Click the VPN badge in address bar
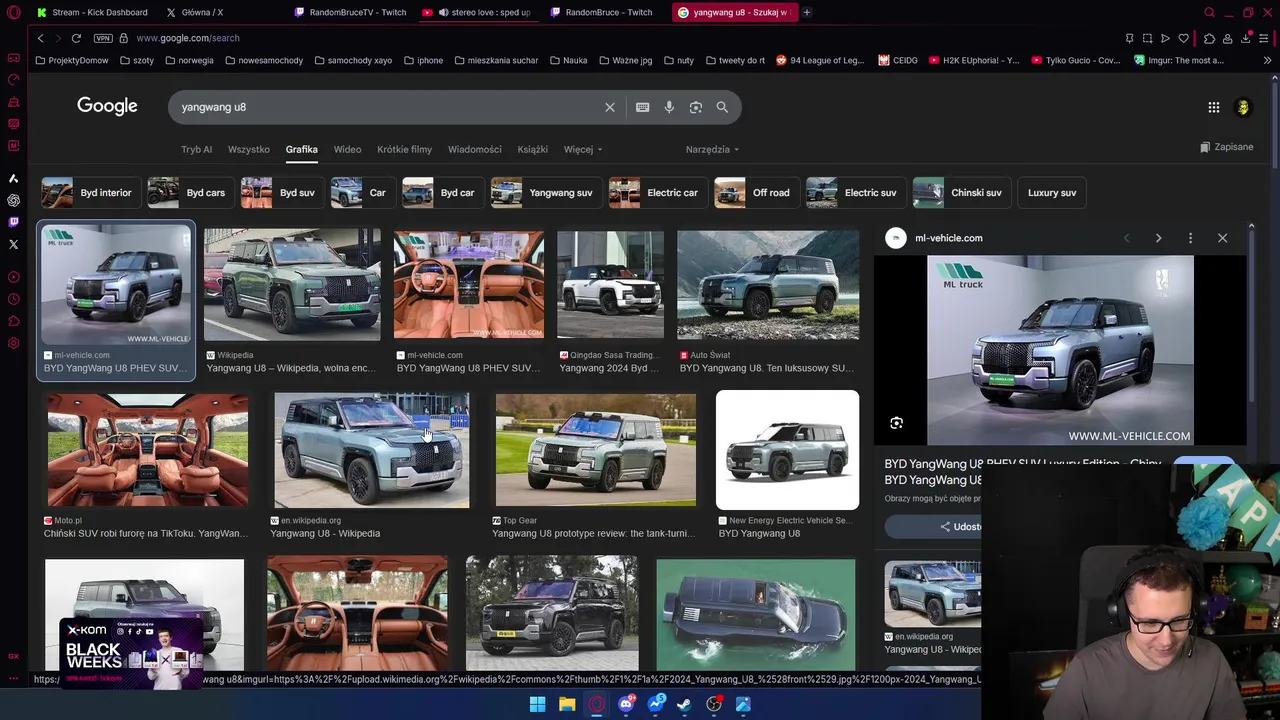 click(103, 38)
